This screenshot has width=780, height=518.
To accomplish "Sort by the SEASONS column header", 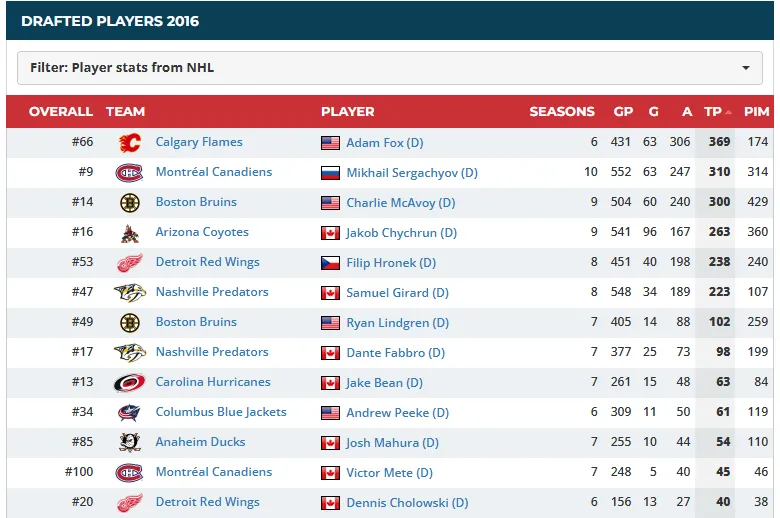I will click(x=561, y=112).
